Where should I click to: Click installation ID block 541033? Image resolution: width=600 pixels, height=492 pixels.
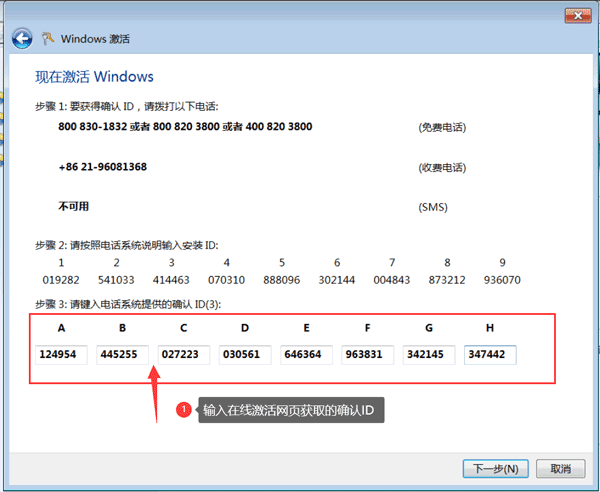(x=116, y=280)
